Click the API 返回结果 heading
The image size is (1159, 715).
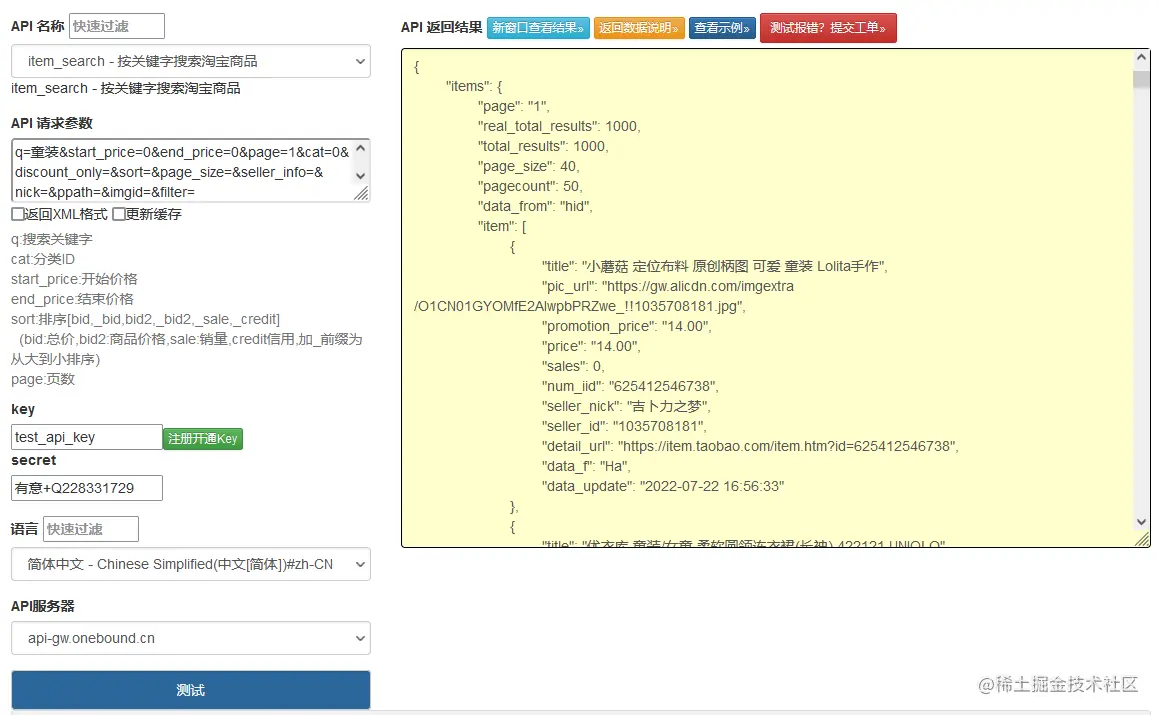tap(441, 27)
